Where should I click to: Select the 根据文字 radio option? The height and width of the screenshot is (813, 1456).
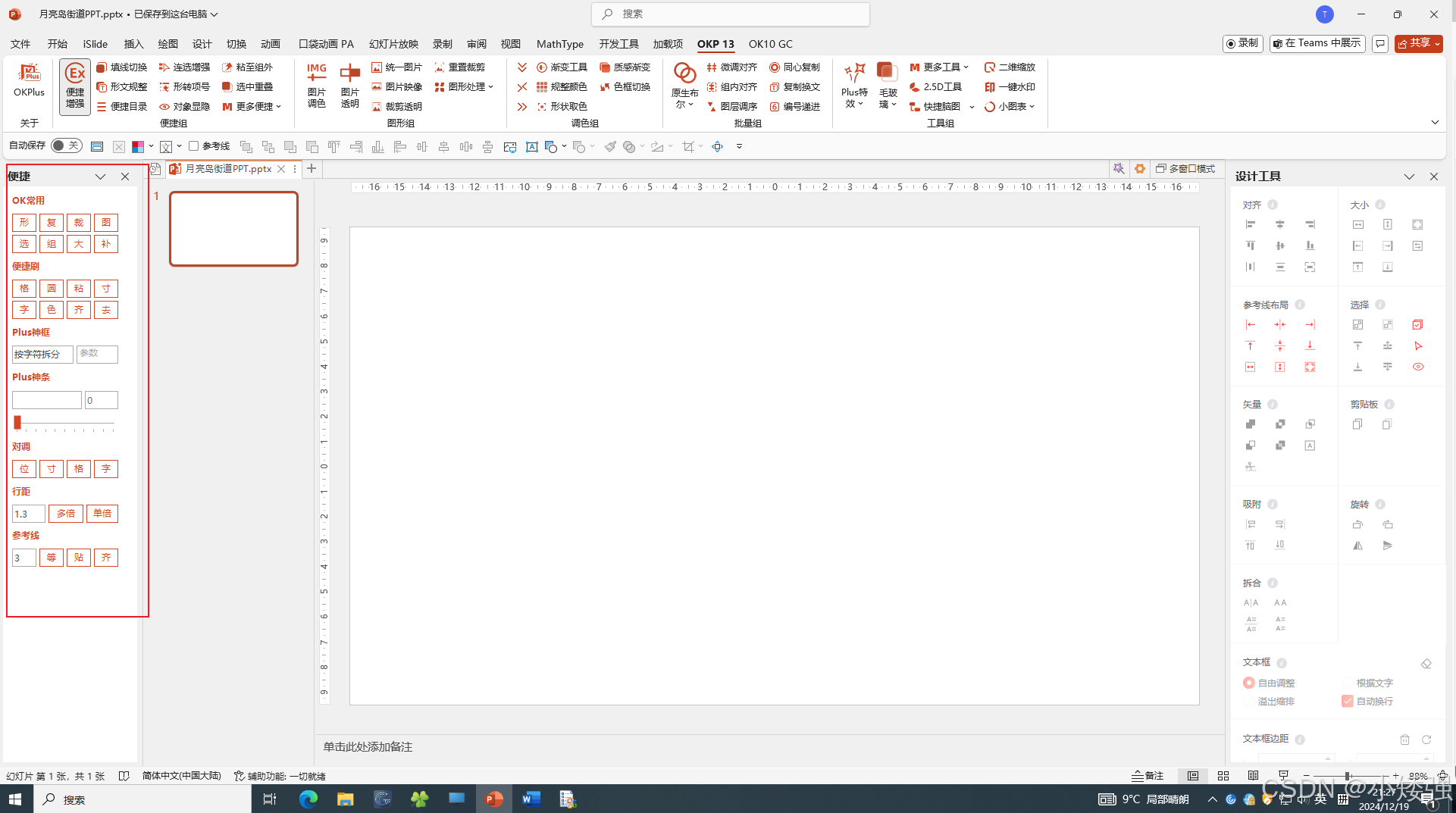1347,683
